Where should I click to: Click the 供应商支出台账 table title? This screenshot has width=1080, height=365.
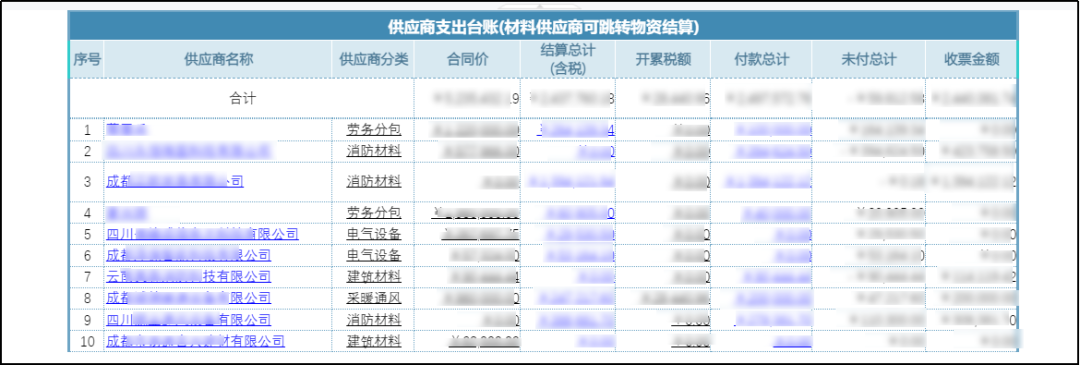[543, 28]
